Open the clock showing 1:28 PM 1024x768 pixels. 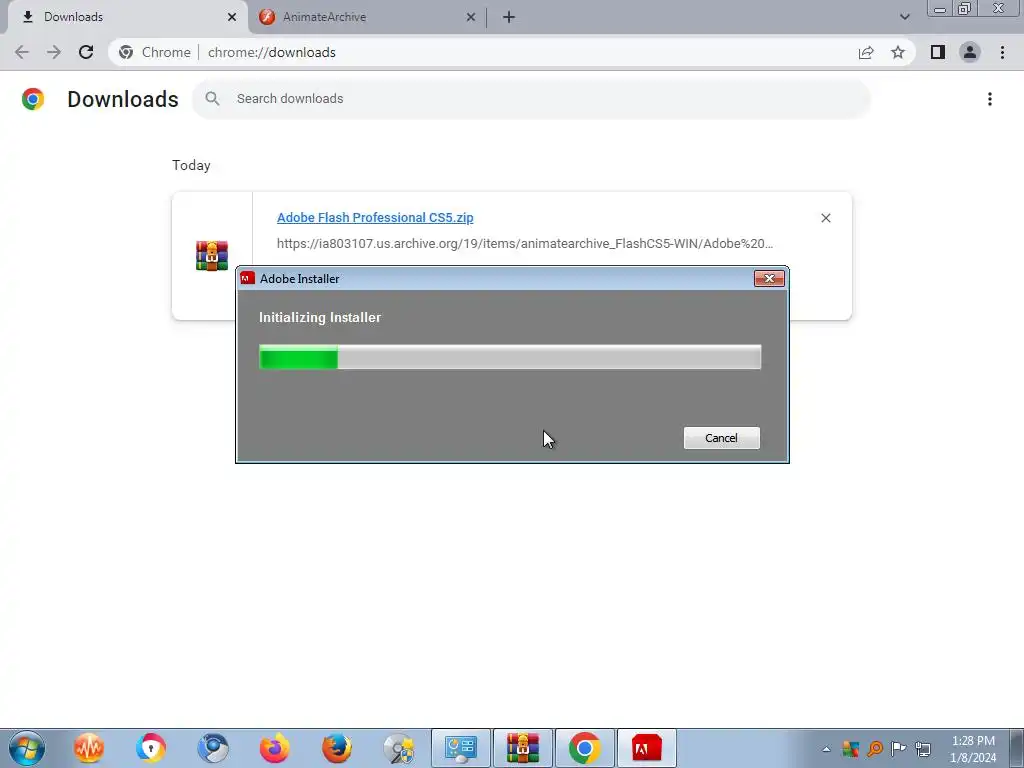[x=973, y=749]
